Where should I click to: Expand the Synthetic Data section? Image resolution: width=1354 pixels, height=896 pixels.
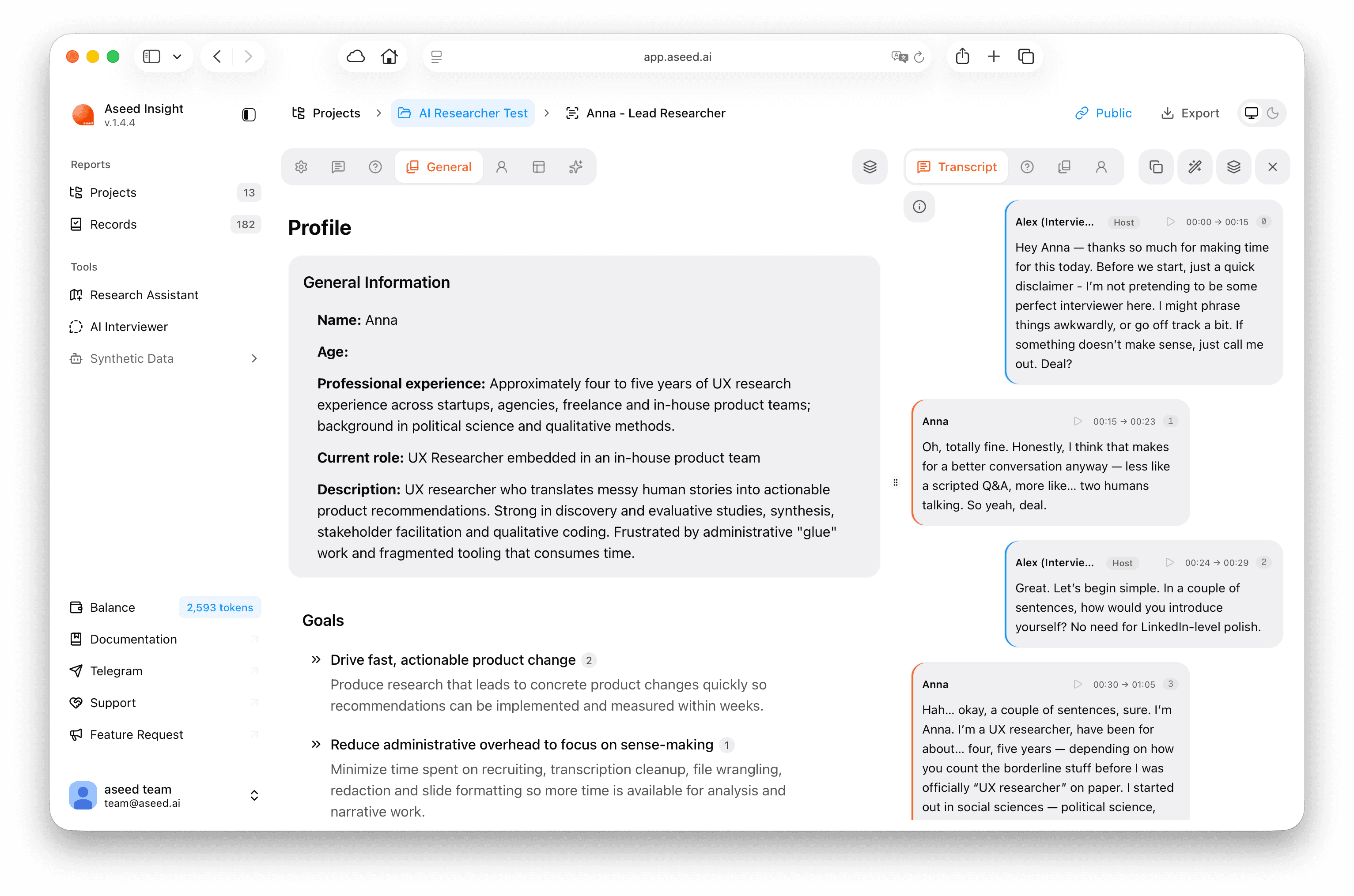tap(254, 358)
